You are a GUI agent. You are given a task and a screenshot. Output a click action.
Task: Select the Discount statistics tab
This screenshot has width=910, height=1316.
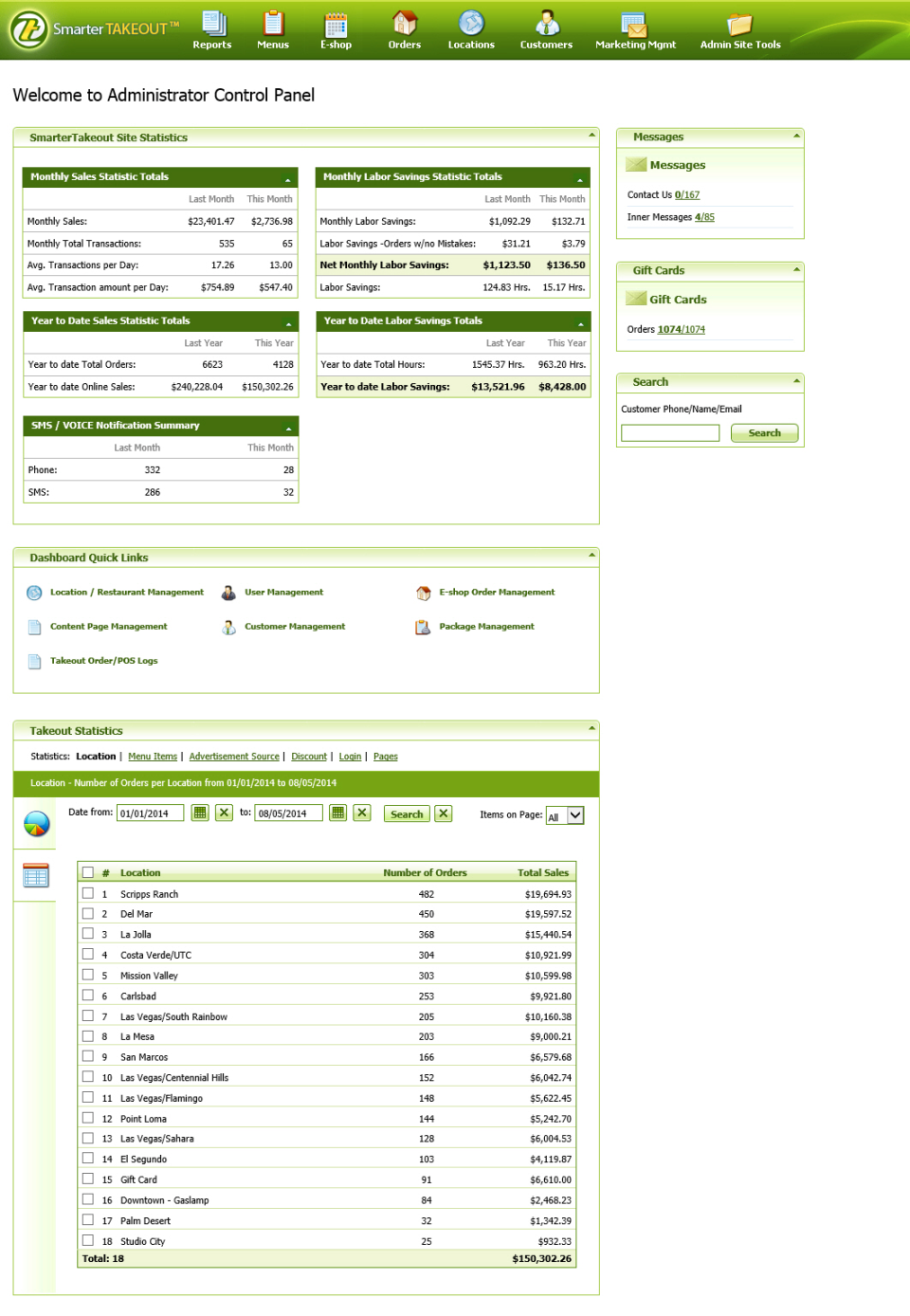(x=309, y=757)
